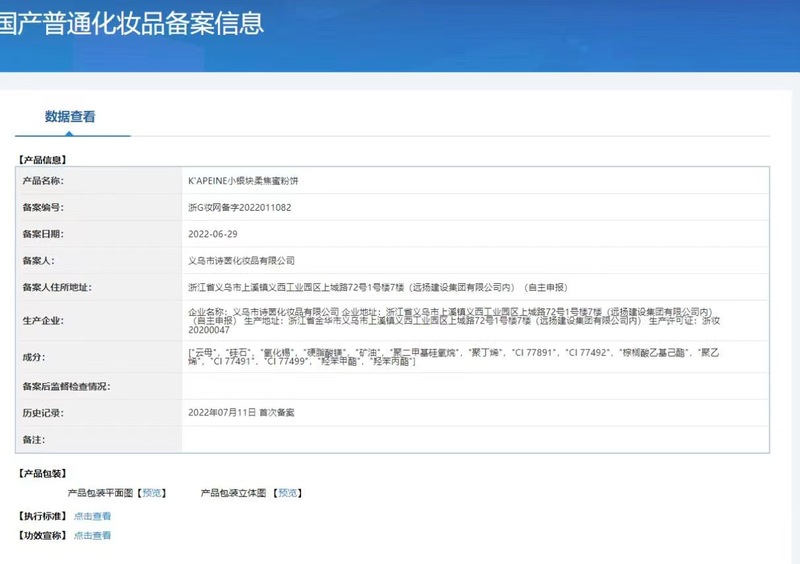Select the 备案人住所地址 address value
Viewport: 800px width, 564px height.
[x=378, y=287]
